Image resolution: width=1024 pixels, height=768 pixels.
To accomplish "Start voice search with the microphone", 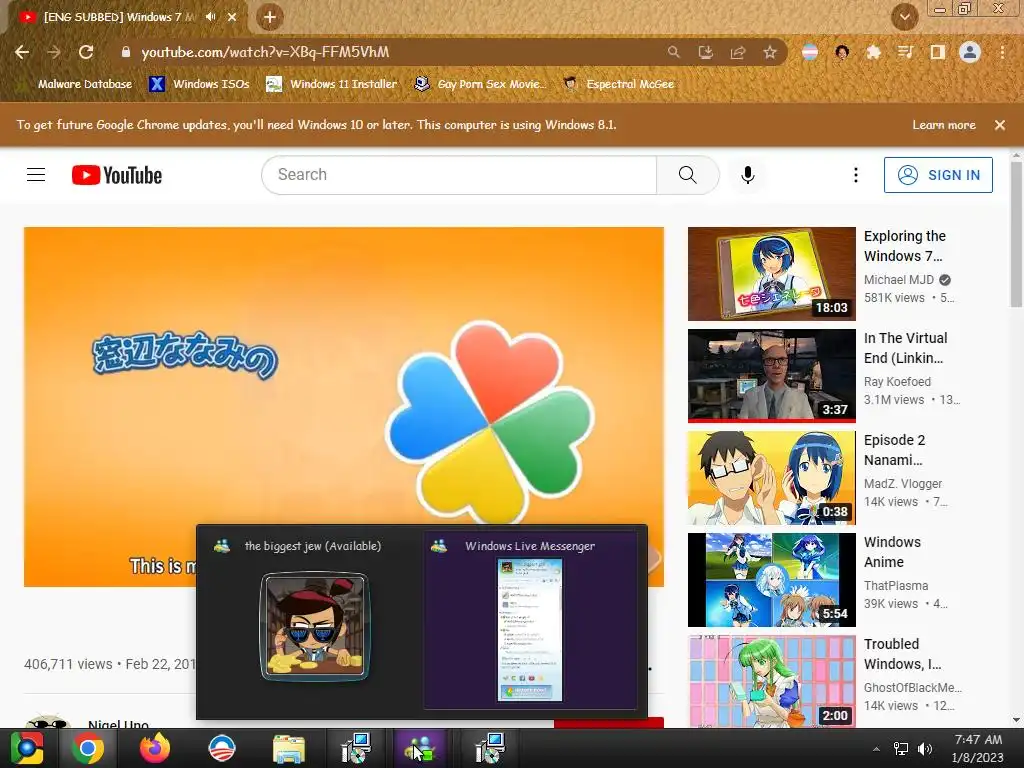I will (x=748, y=175).
